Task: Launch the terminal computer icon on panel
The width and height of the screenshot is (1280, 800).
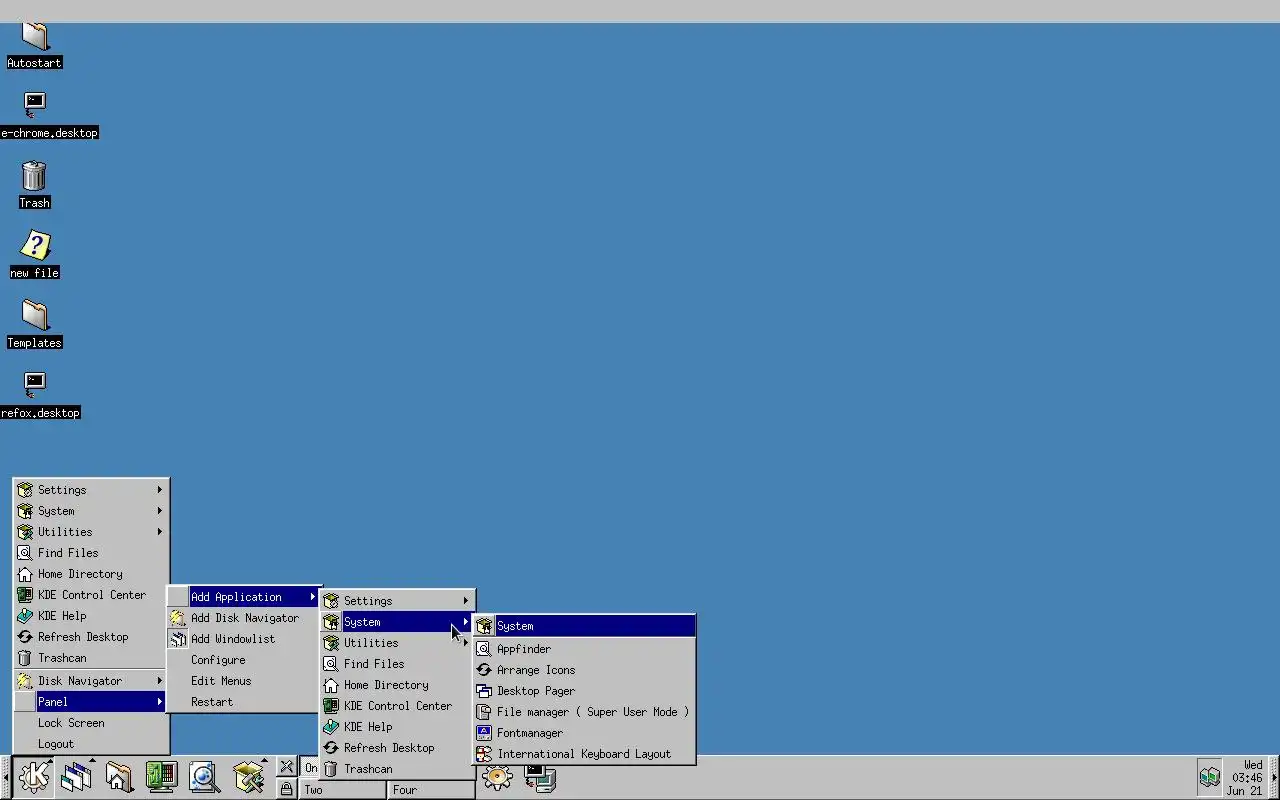Action: (x=540, y=777)
